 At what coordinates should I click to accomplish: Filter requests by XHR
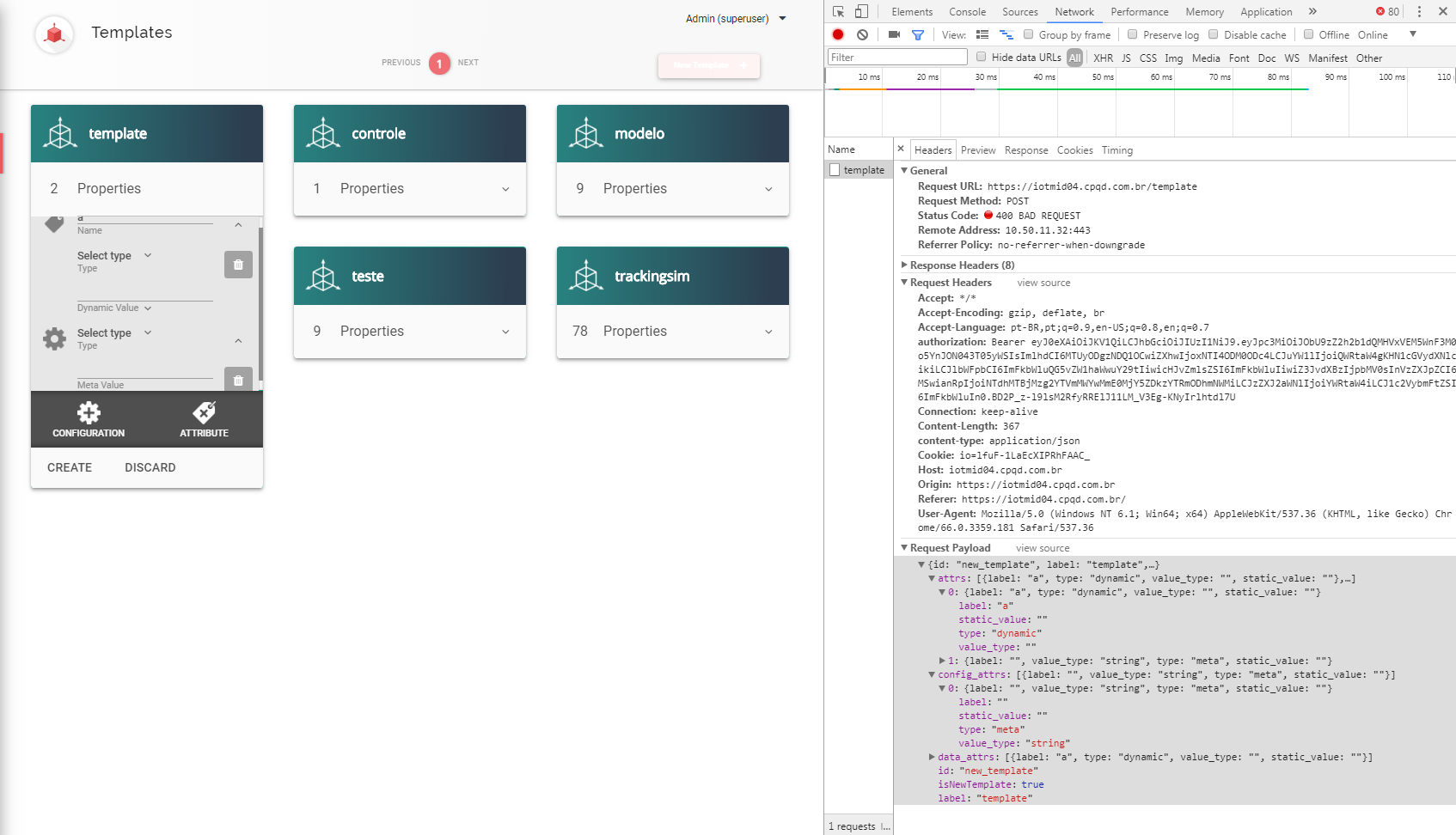tap(1103, 58)
